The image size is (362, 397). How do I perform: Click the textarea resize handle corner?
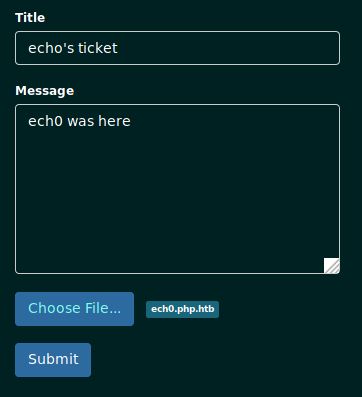tap(332, 266)
